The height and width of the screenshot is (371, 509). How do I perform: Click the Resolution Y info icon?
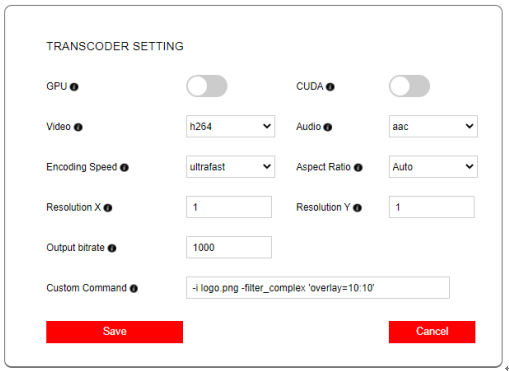point(357,208)
